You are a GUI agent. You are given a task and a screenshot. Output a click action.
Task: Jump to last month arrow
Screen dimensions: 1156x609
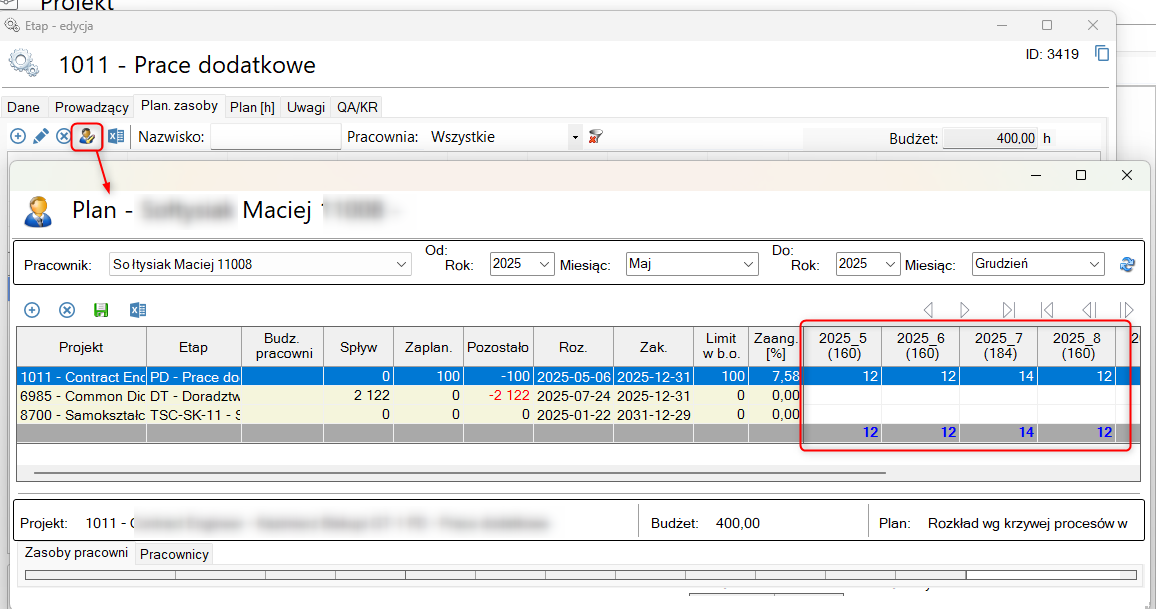[x=1009, y=310]
